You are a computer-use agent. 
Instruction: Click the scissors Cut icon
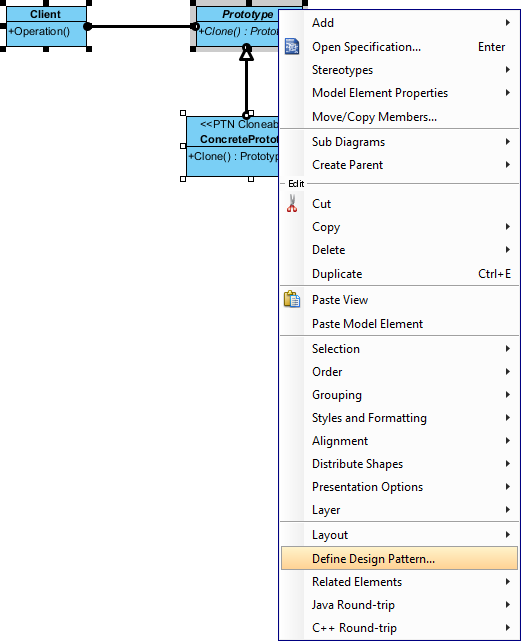pos(292,203)
